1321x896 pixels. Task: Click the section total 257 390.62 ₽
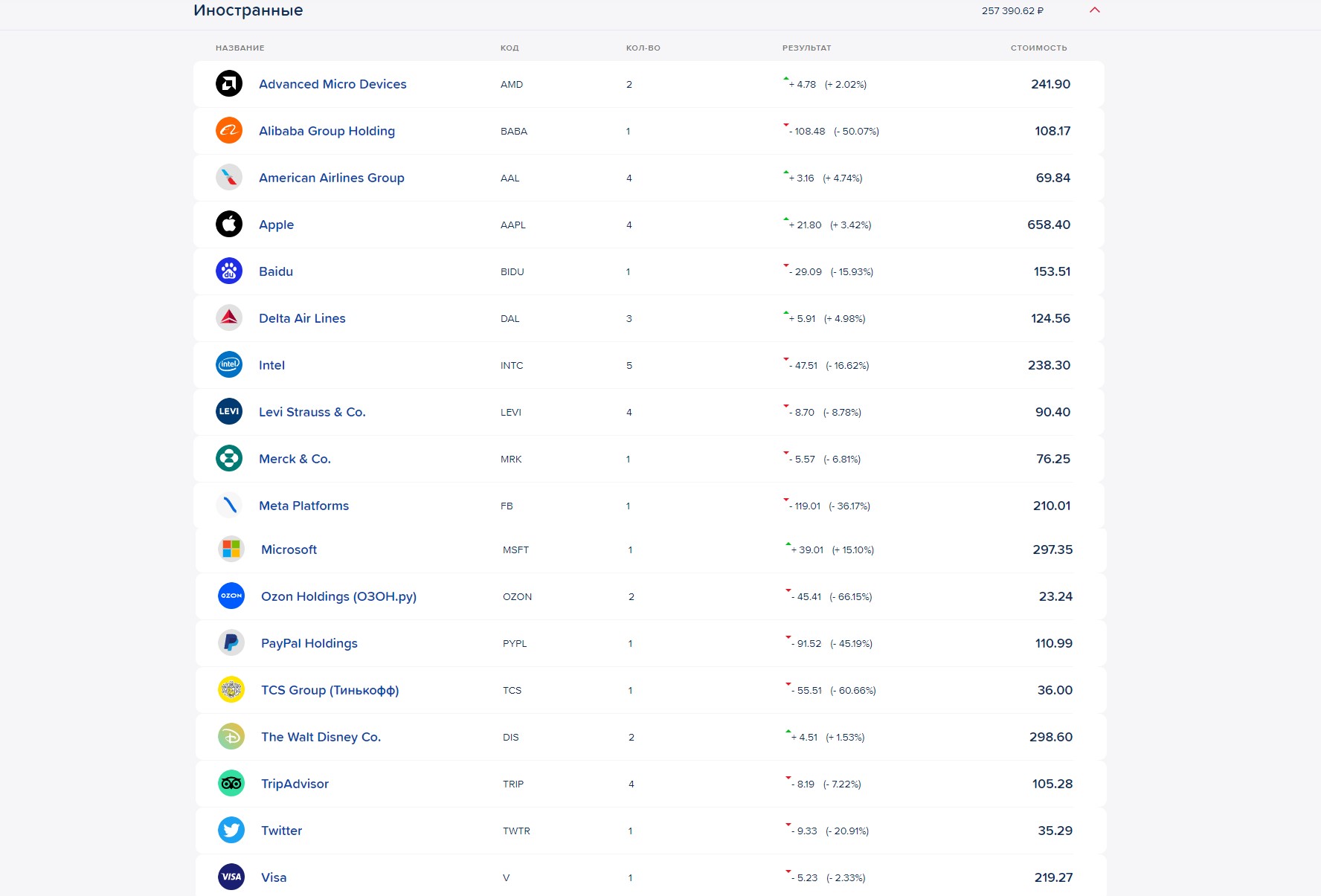point(1012,10)
